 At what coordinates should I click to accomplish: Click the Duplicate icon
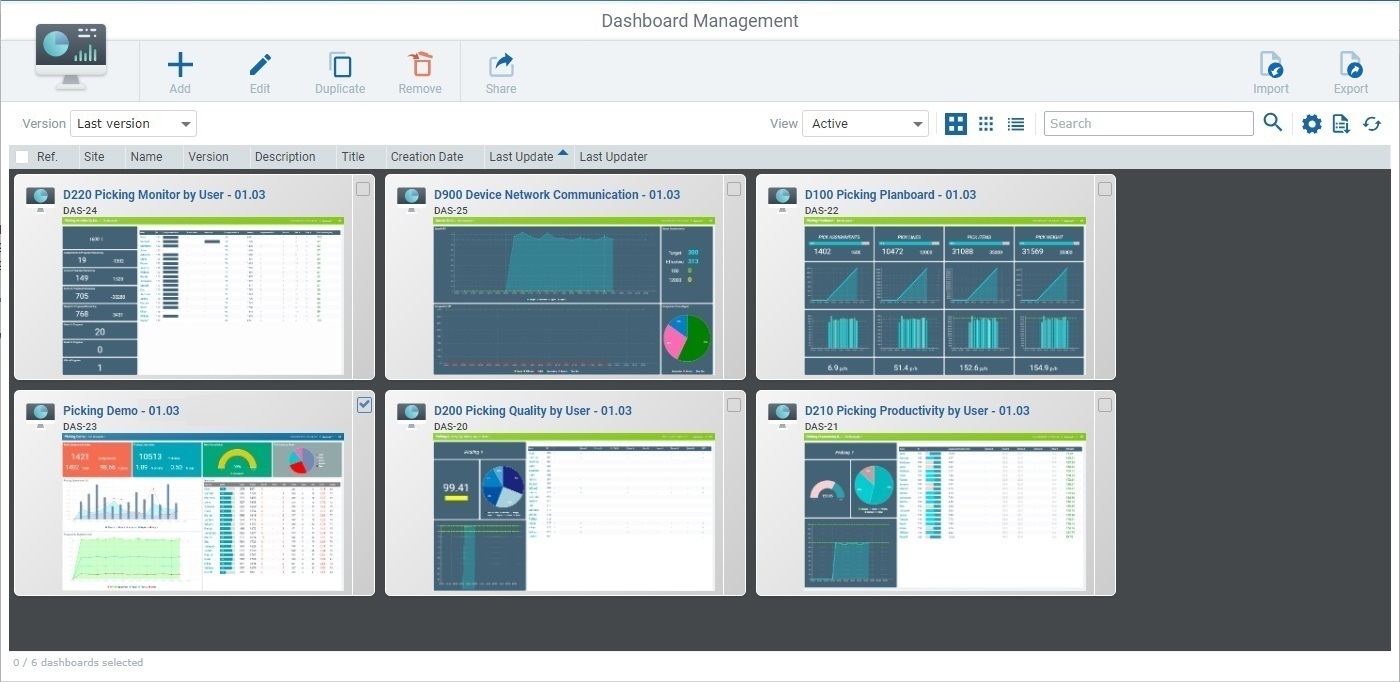tap(340, 65)
